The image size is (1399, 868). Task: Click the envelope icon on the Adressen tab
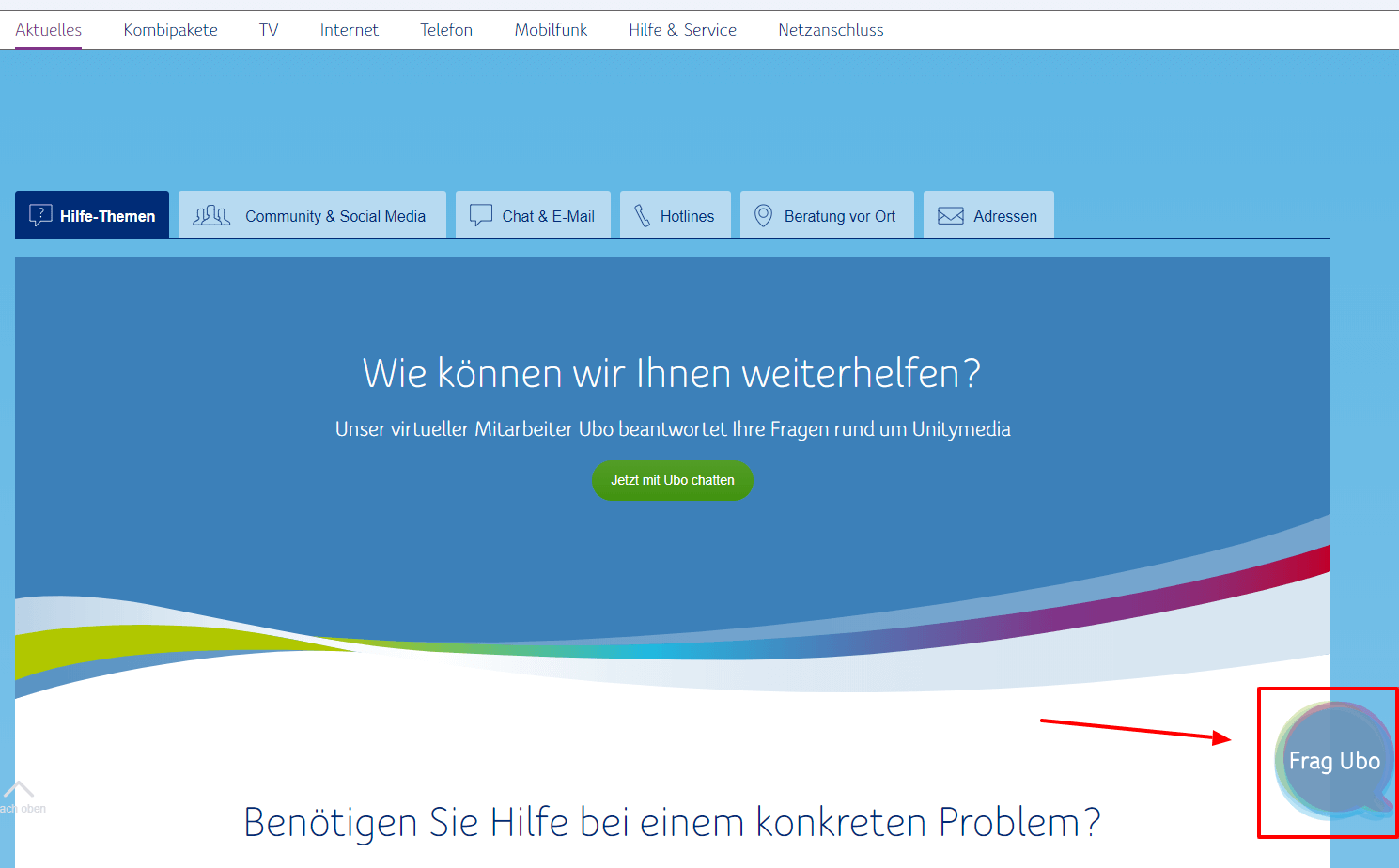950,214
